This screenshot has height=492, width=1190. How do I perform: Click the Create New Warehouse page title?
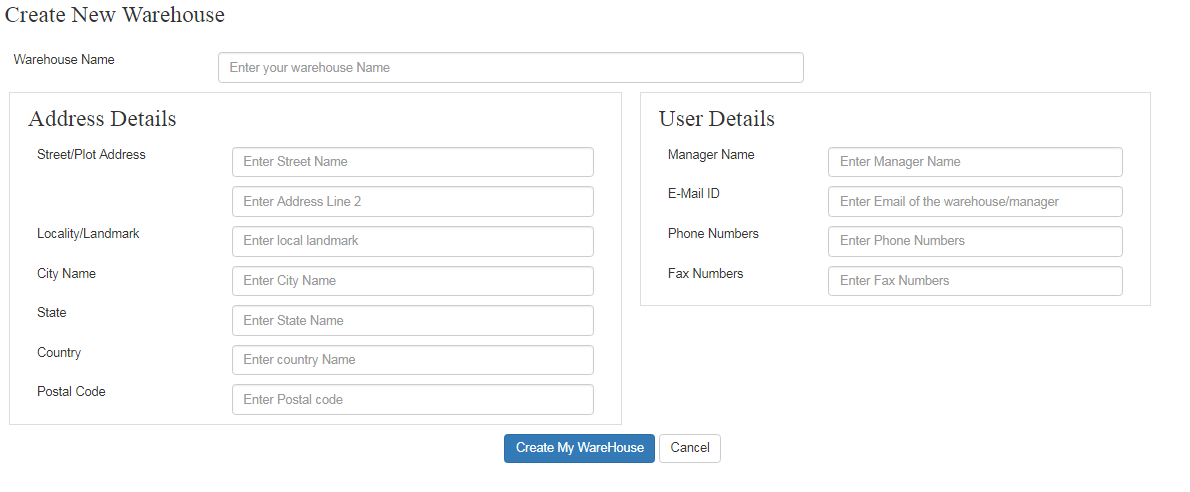[114, 15]
